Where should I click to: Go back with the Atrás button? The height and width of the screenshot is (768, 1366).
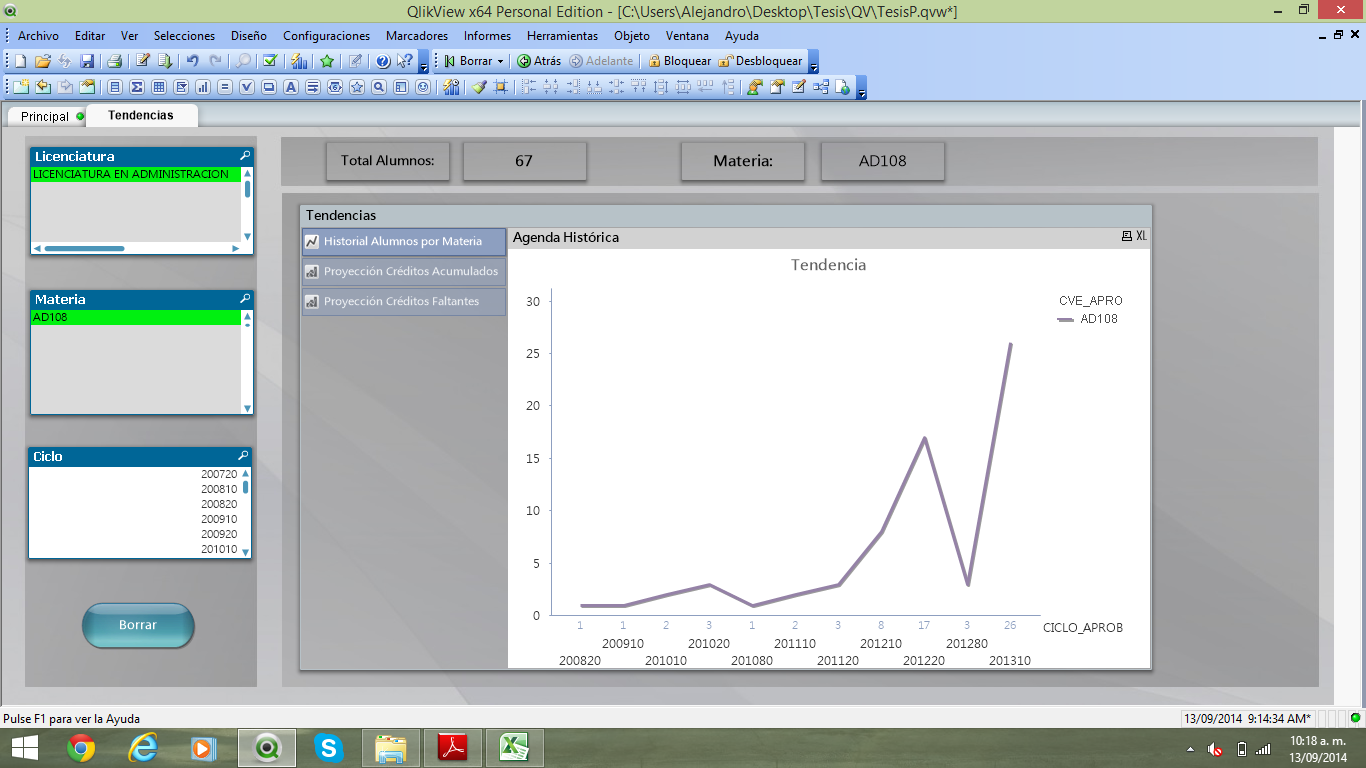click(x=539, y=61)
